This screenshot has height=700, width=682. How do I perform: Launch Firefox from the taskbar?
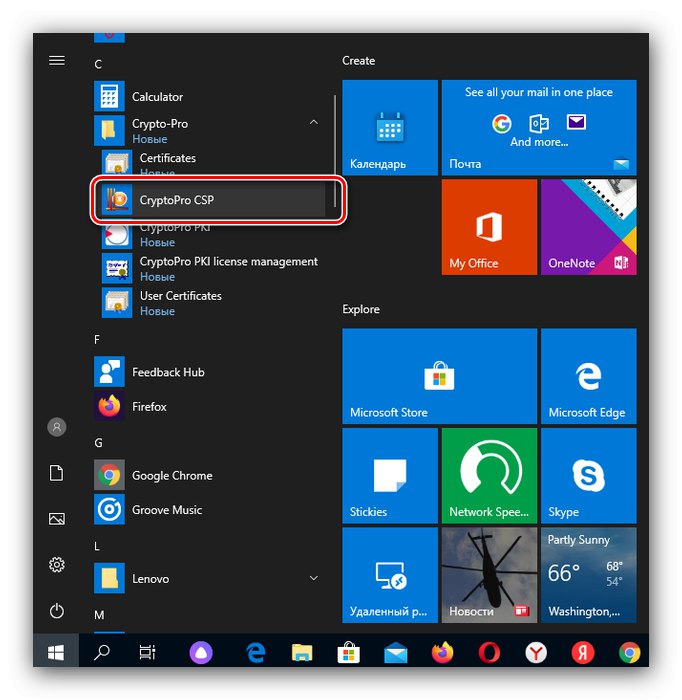click(442, 652)
